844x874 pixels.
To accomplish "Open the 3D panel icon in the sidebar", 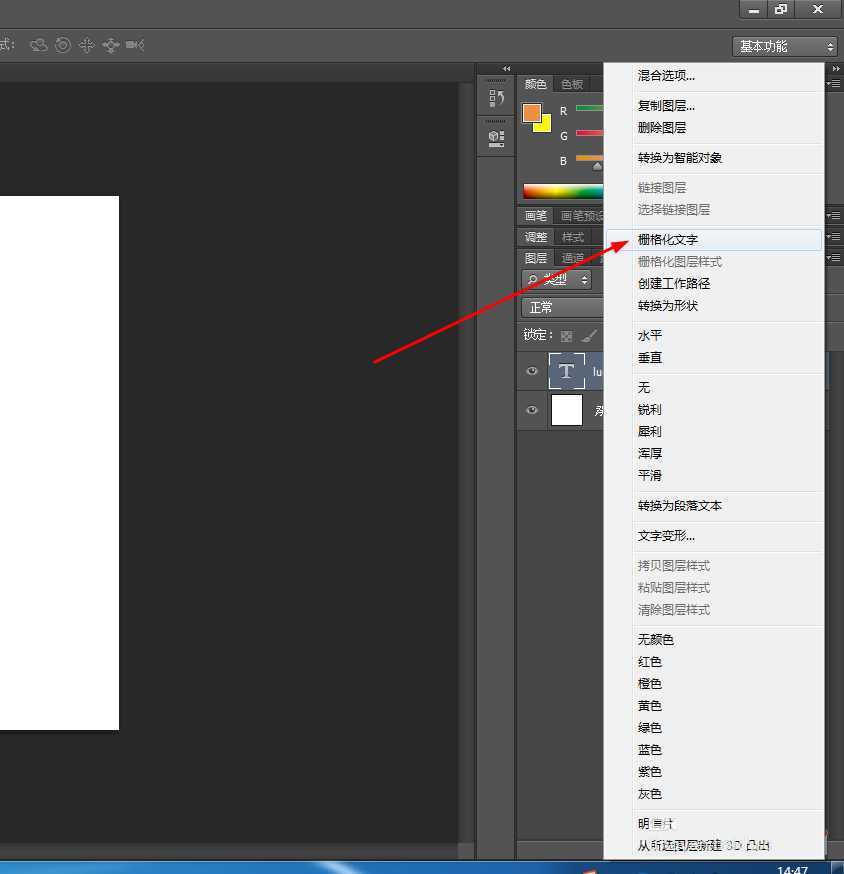I will 496,138.
